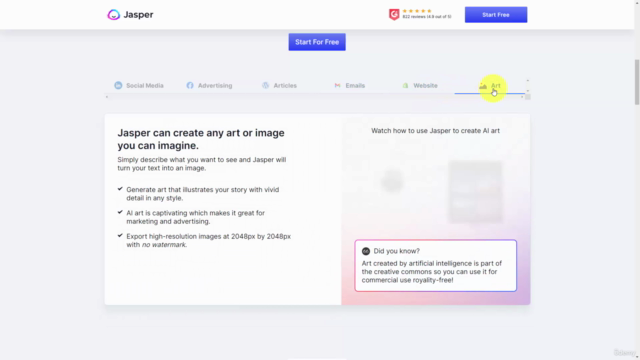Switch to the Emails tab

click(x=349, y=85)
